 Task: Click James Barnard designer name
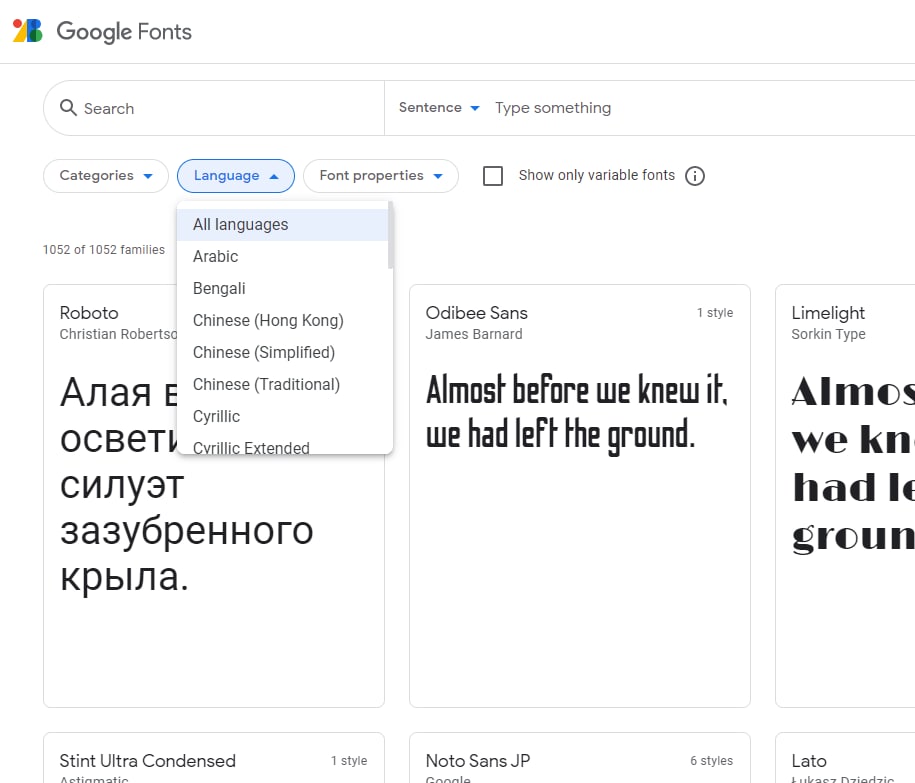(474, 334)
